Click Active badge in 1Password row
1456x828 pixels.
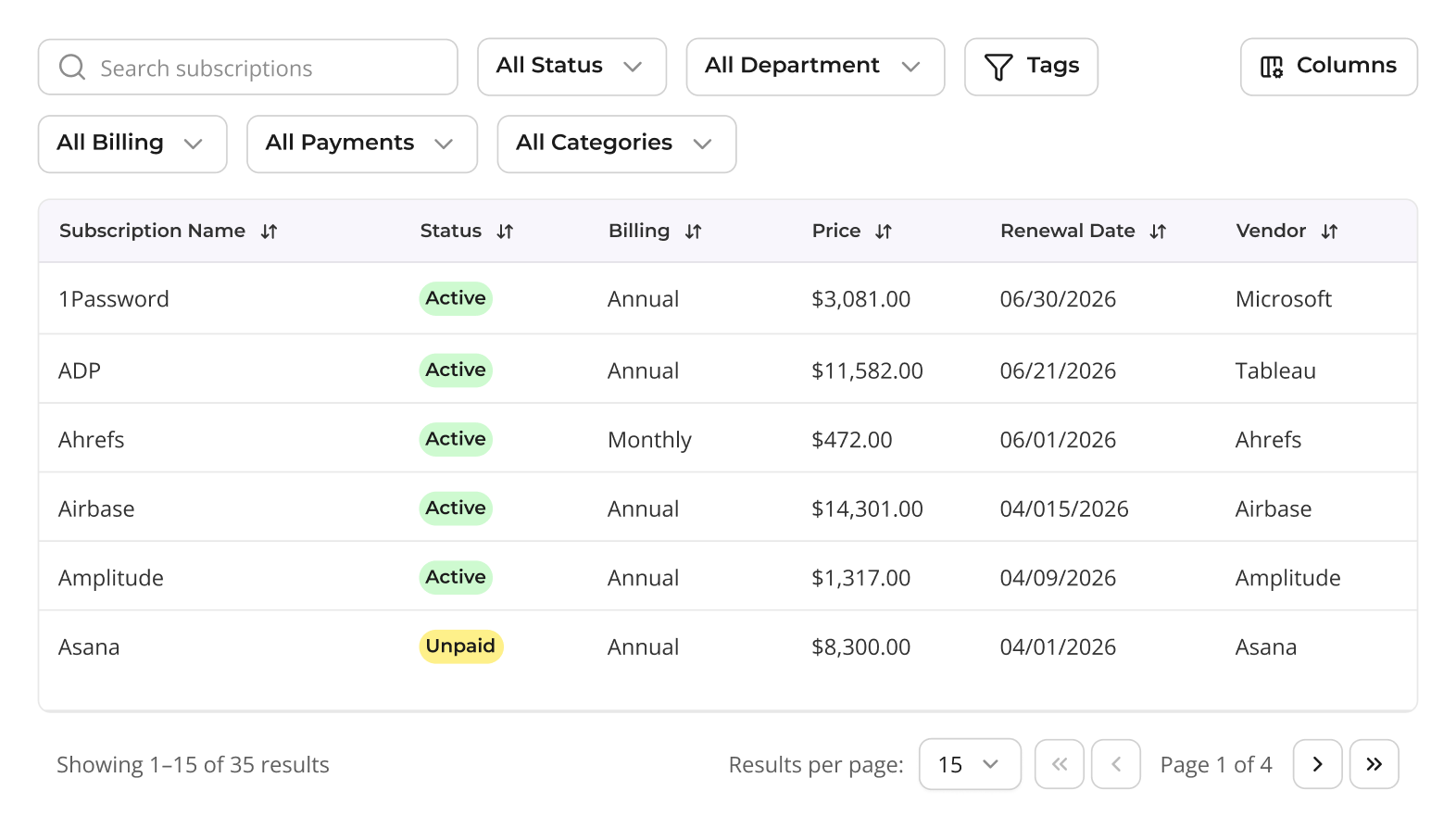coord(456,298)
